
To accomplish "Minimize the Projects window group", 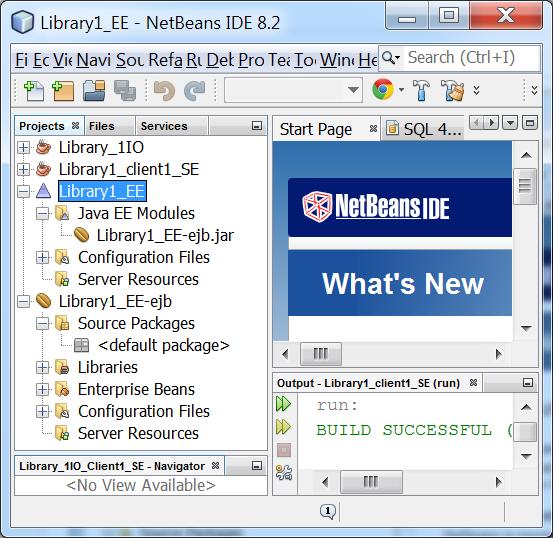I will point(257,126).
